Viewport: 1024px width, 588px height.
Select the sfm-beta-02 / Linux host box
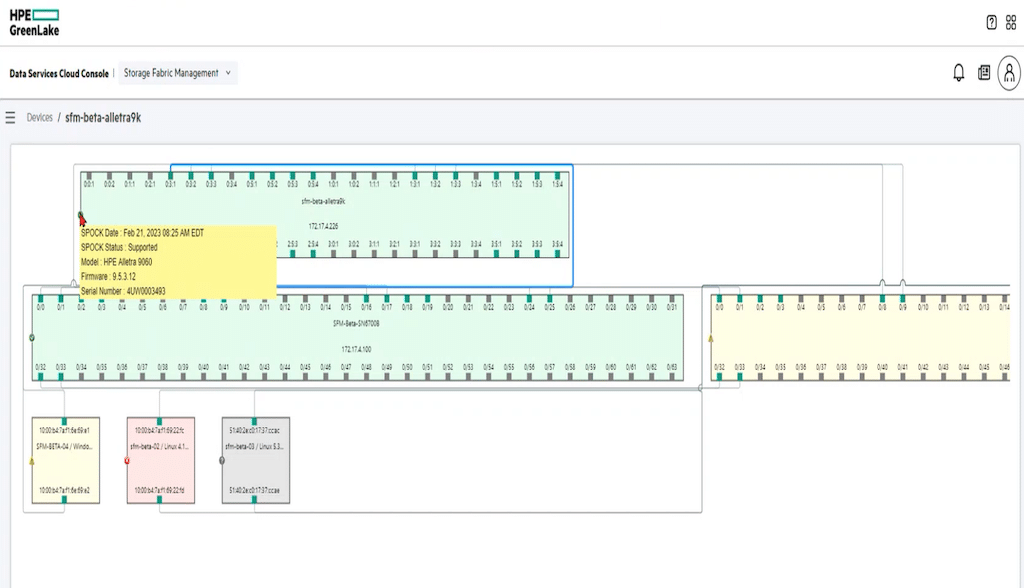click(161, 461)
